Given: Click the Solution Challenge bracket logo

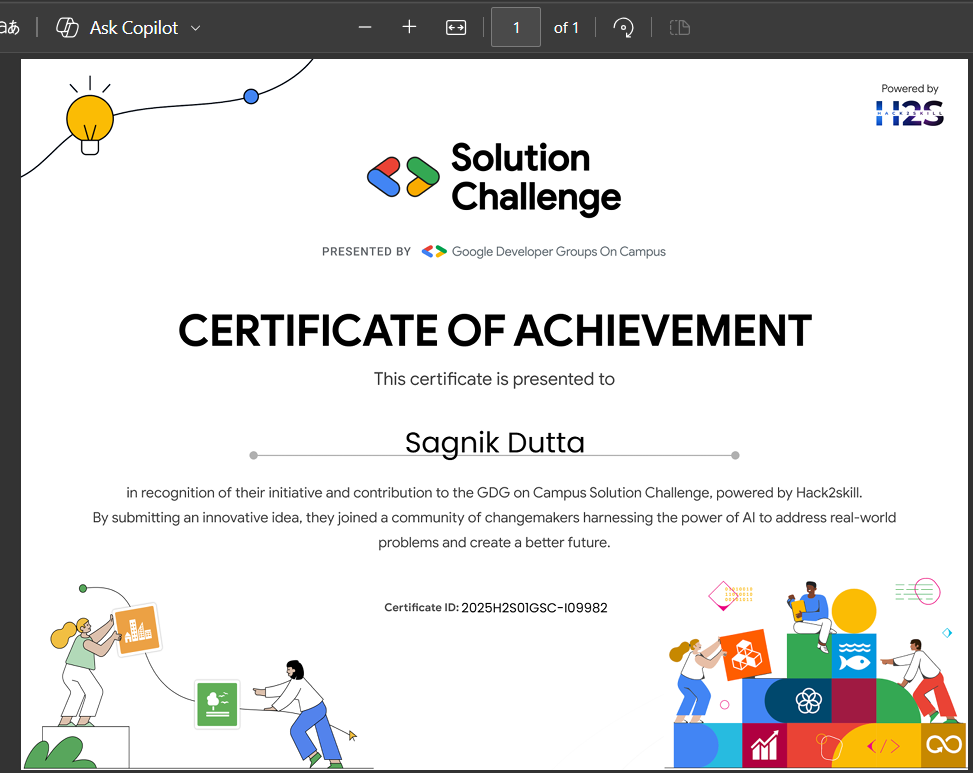Looking at the screenshot, I should pos(403,177).
